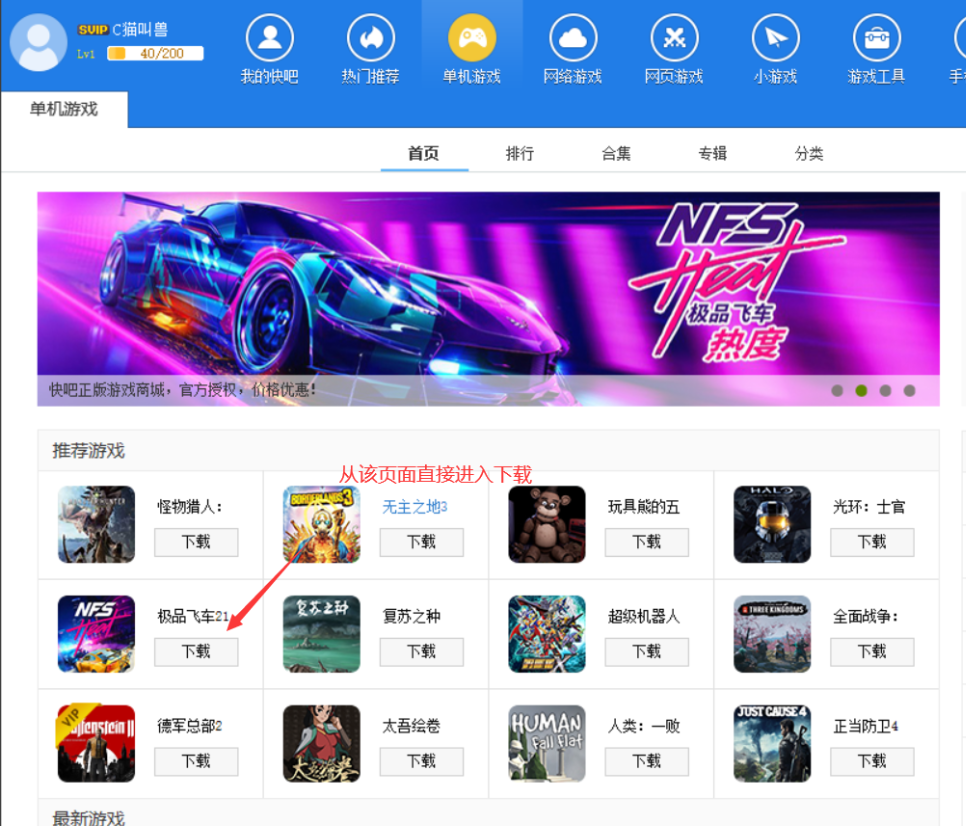Screen dimensions: 966x826
Task: Download 德军总部2 game
Action: coord(196,761)
